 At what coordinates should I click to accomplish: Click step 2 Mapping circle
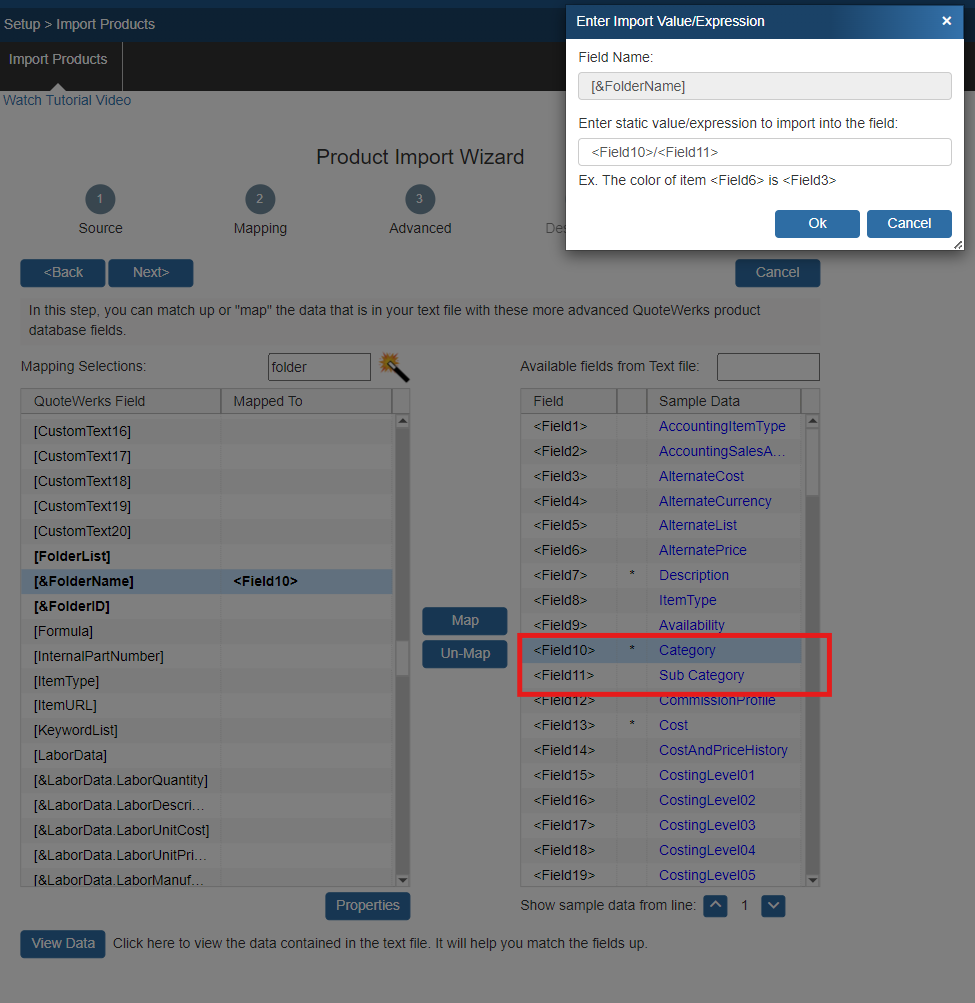click(x=260, y=199)
